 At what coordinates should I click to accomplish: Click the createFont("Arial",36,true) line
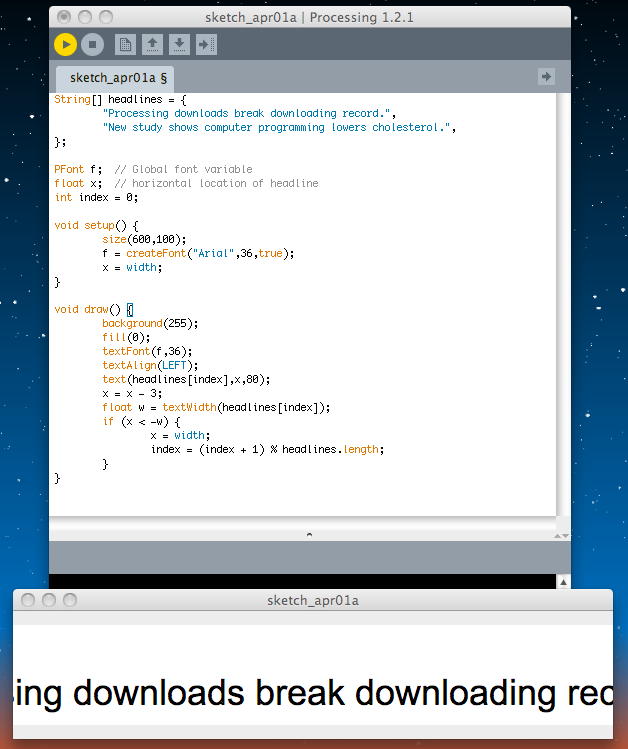pos(198,254)
